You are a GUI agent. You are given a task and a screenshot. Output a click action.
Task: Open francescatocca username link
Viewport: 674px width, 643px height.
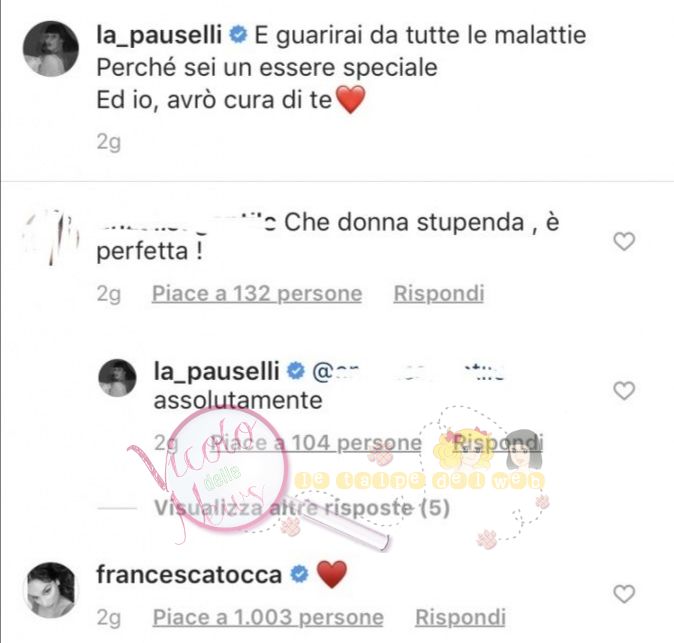point(189,575)
